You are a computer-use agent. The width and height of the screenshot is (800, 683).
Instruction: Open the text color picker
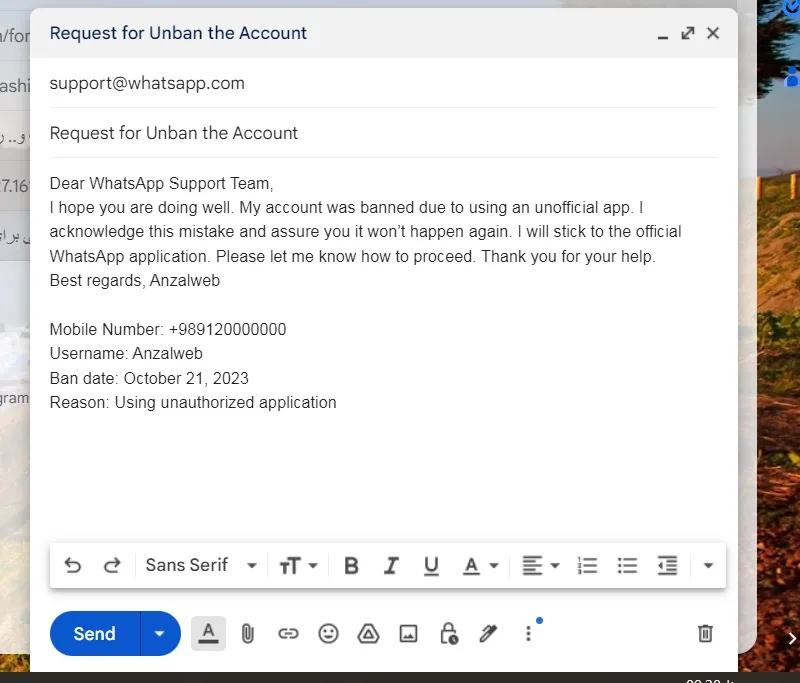[481, 566]
